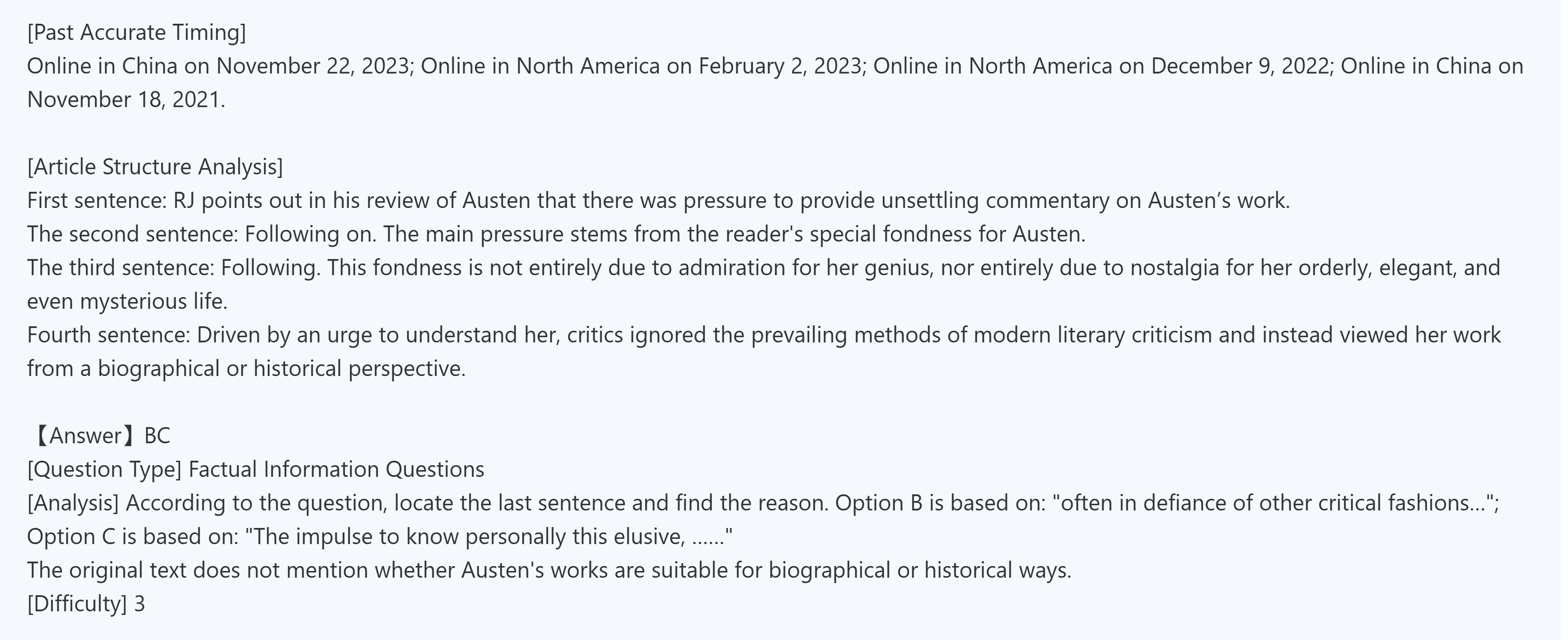The image size is (1568, 640).
Task: Click the [Question Type] label
Action: pyautogui.click(x=104, y=470)
